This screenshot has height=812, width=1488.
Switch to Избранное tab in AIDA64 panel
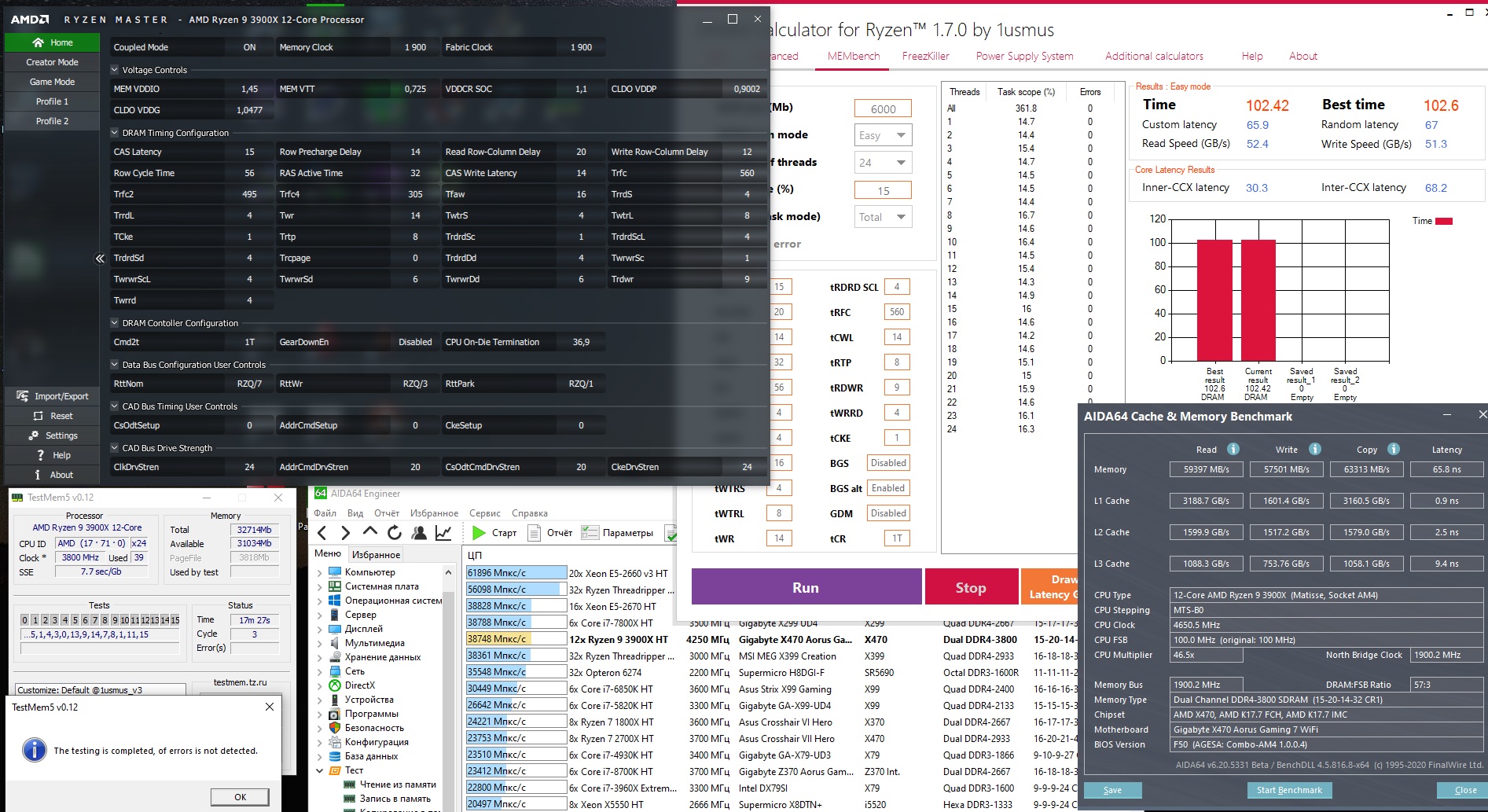click(376, 554)
